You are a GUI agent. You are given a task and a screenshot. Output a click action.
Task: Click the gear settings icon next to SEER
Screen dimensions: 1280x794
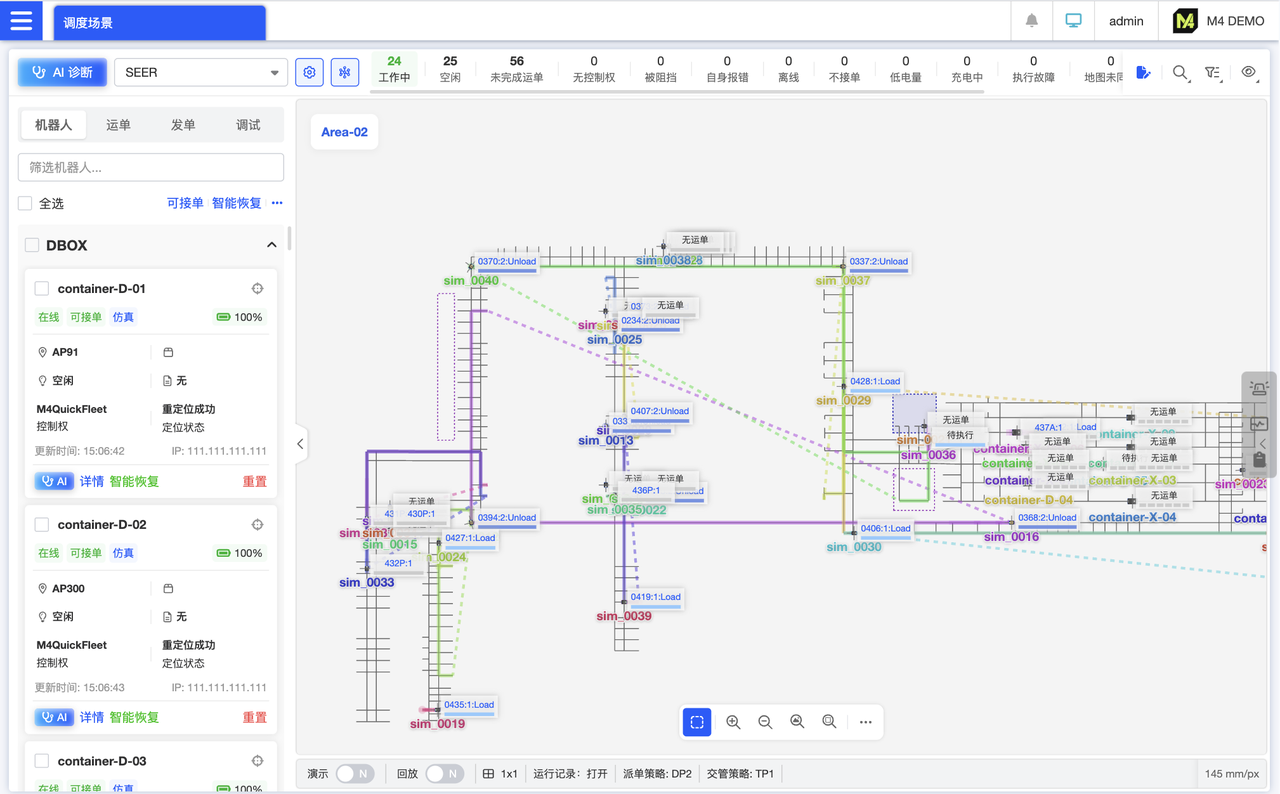[309, 73]
